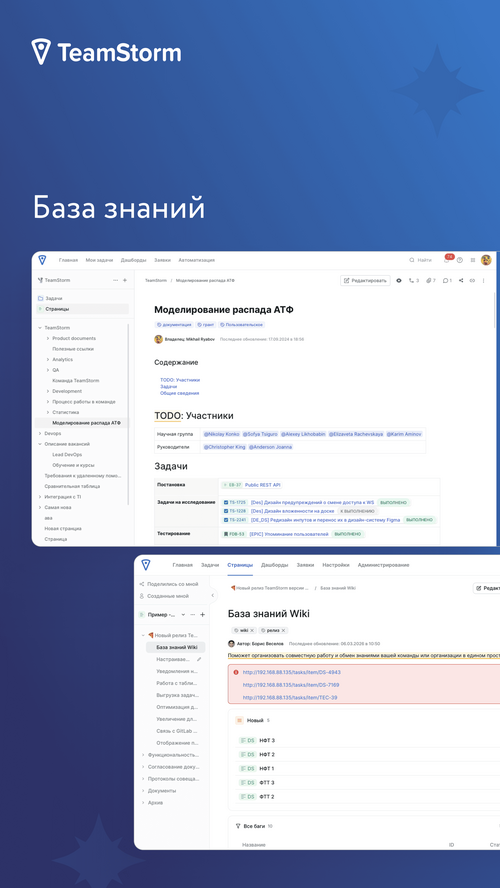Open the link ending in DS-4943
Screen dimensions: 500x888
point(292,672)
